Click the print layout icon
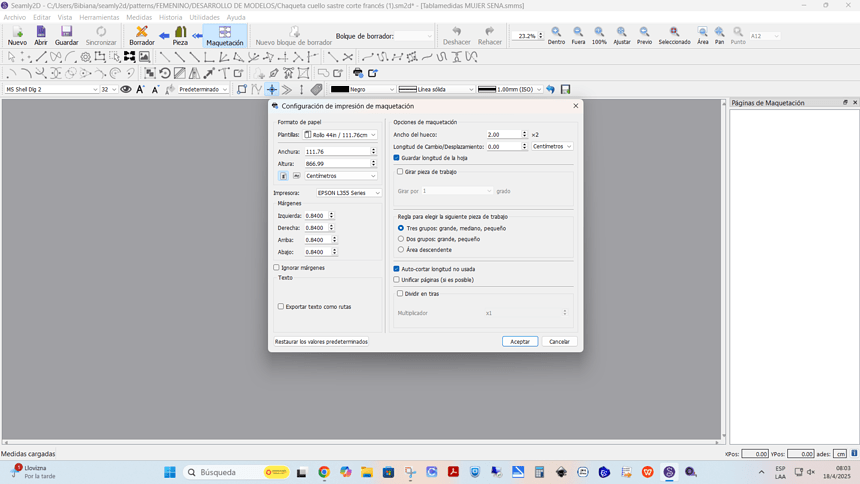Image resolution: width=860 pixels, height=484 pixels. [358, 73]
